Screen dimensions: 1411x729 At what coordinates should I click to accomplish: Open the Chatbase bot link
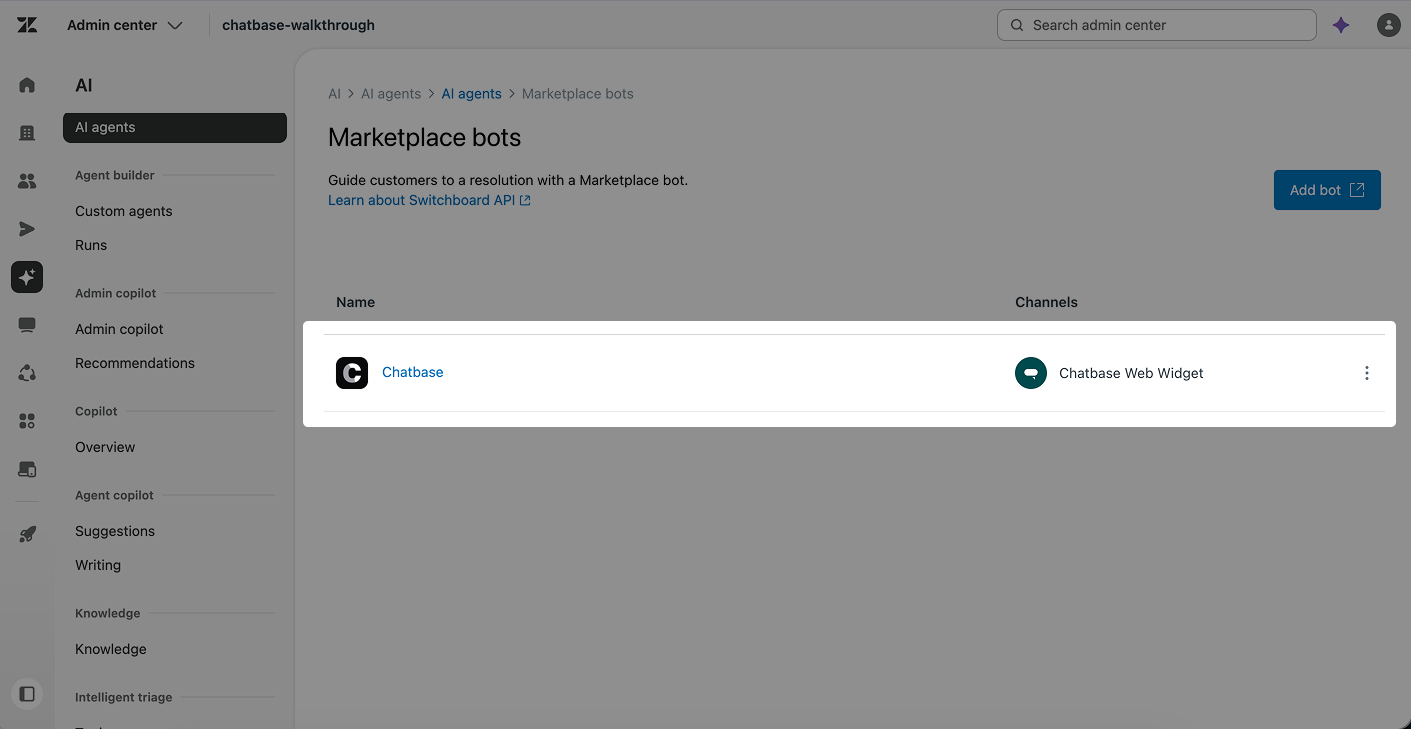pos(413,372)
